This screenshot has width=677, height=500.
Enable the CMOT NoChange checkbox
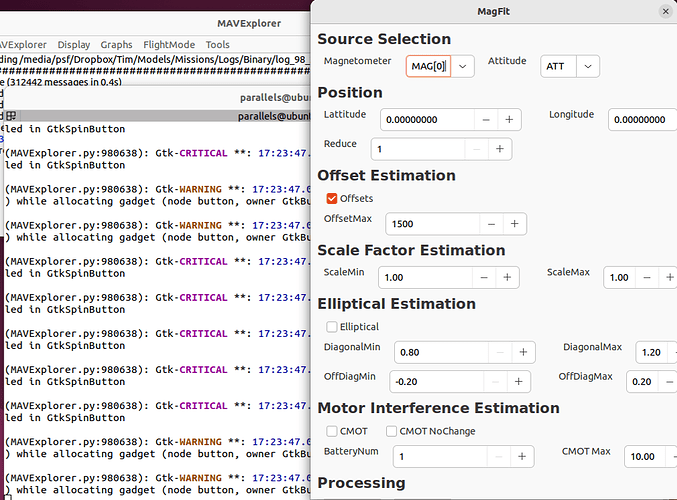pos(391,431)
